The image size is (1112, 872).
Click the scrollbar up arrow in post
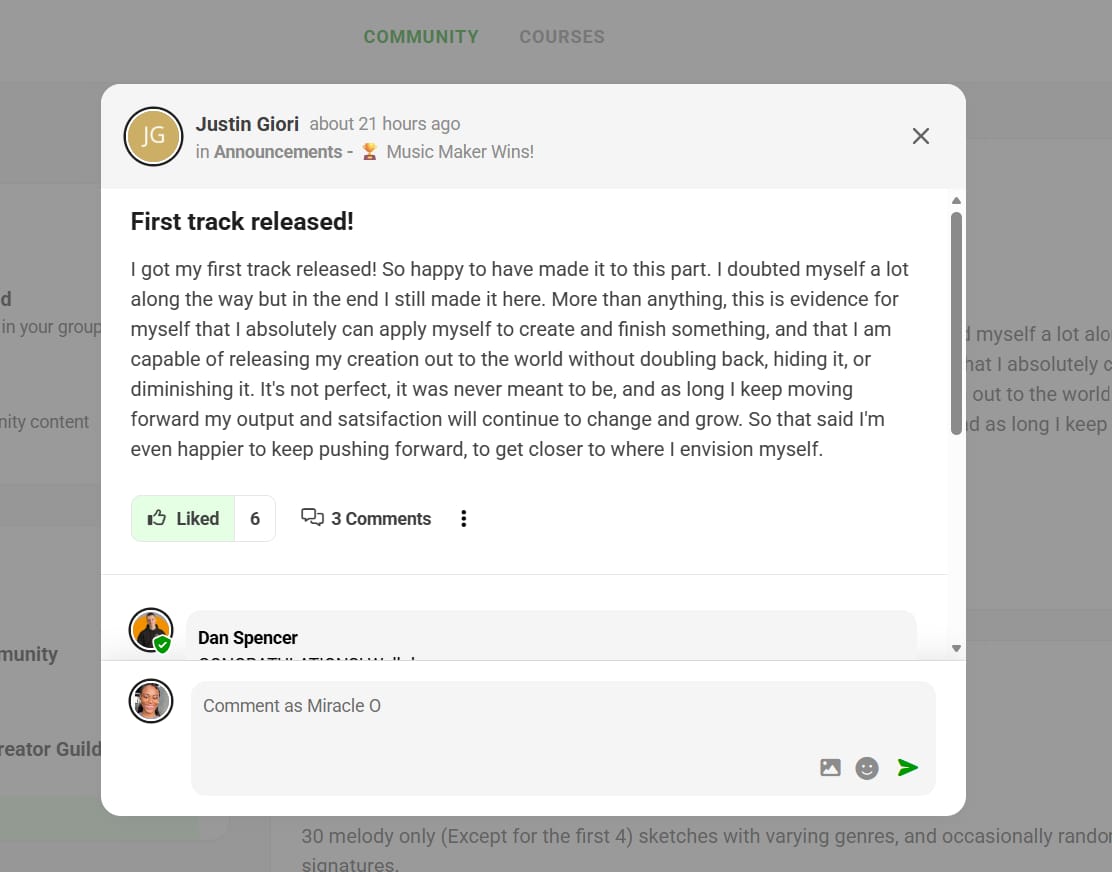956,201
